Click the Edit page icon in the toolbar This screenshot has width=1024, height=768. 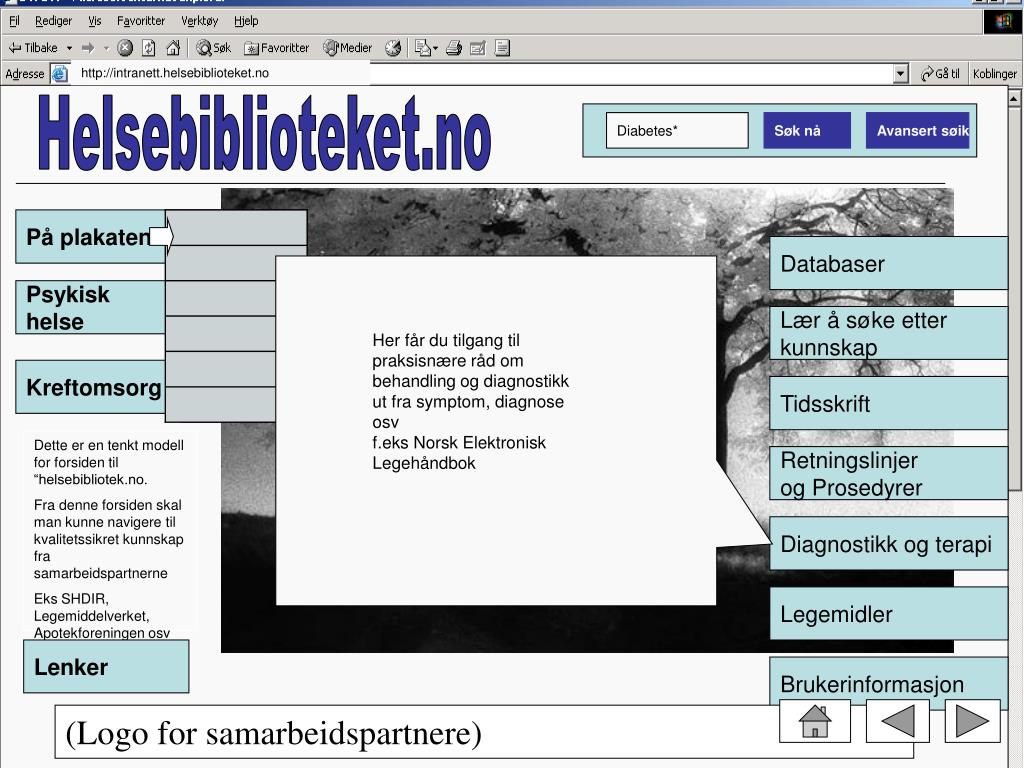pyautogui.click(x=478, y=48)
